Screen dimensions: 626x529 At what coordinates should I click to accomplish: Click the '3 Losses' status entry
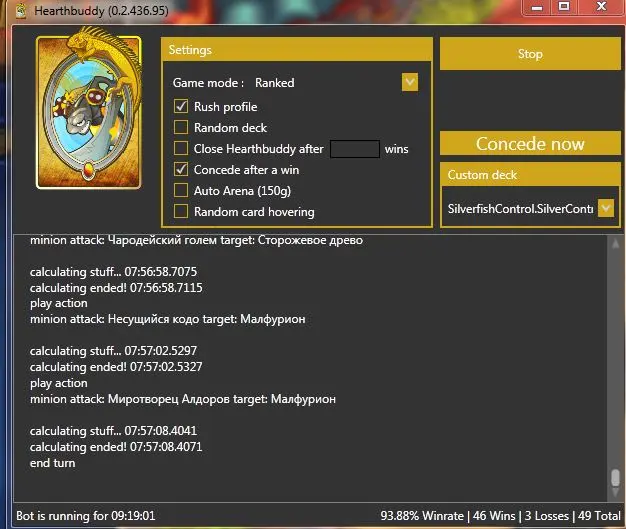pyautogui.click(x=547, y=515)
